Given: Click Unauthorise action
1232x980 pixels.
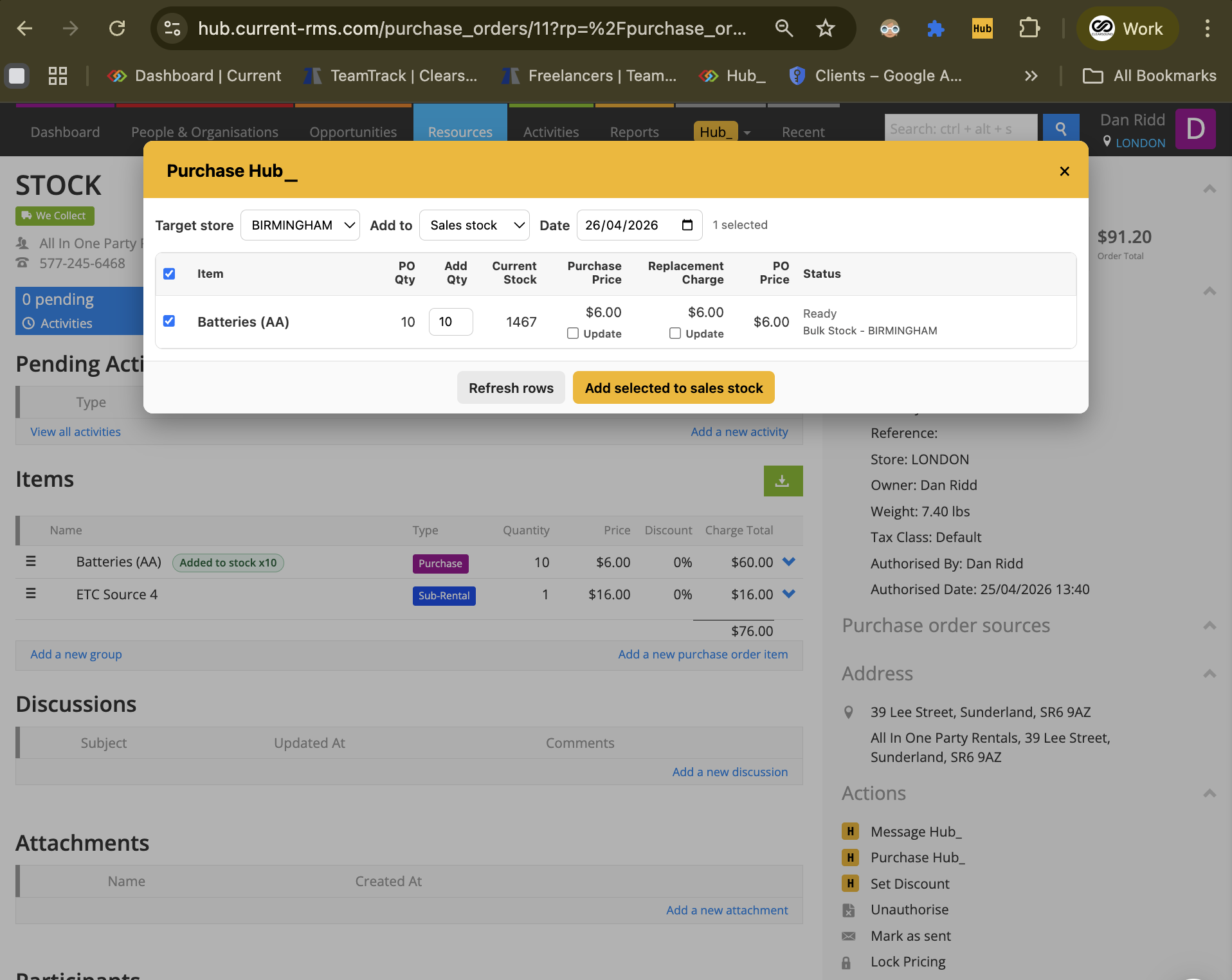Looking at the screenshot, I should (909, 909).
